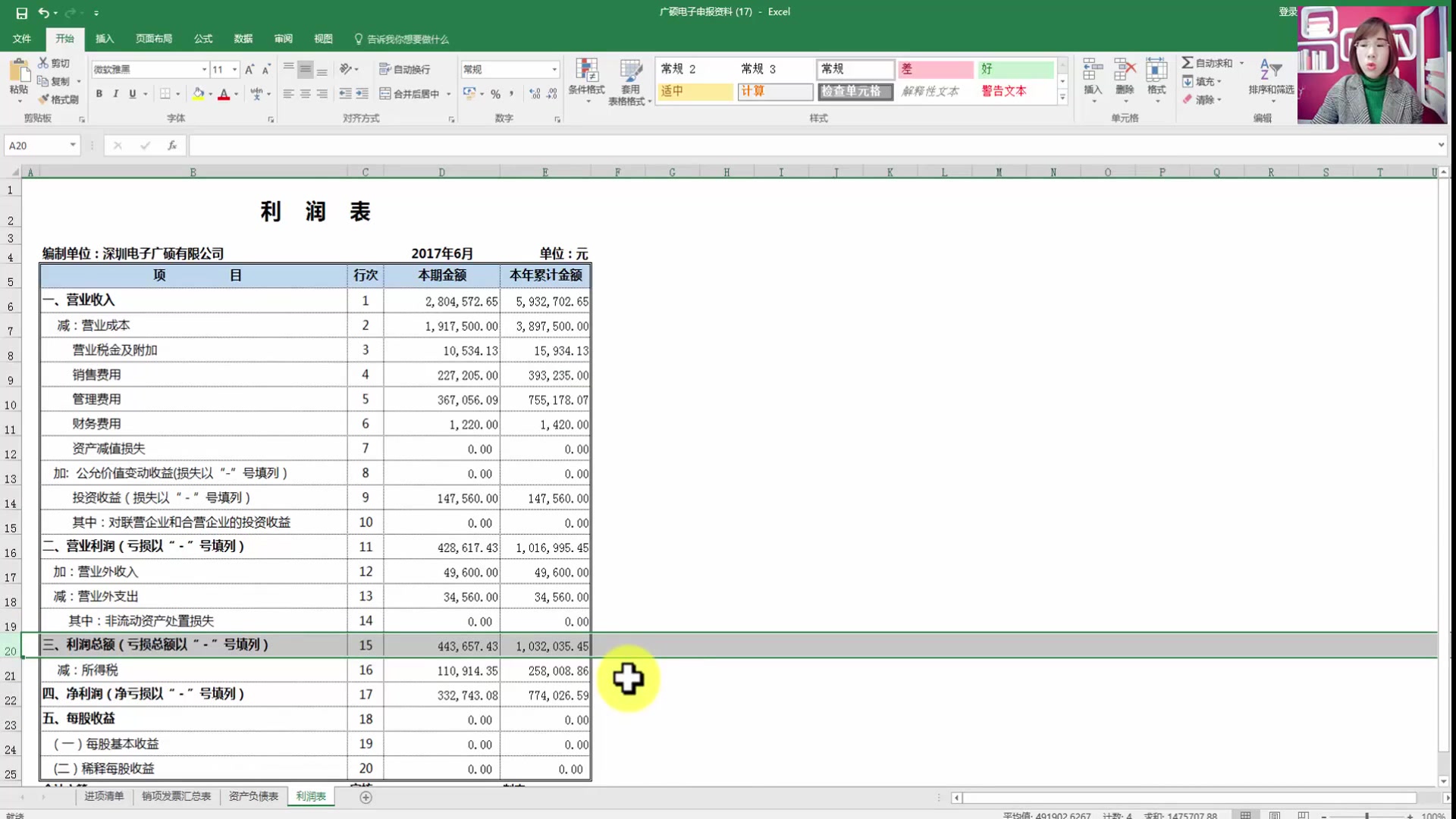Toggle bold formatting
The height and width of the screenshot is (819, 1456).
pos(99,94)
